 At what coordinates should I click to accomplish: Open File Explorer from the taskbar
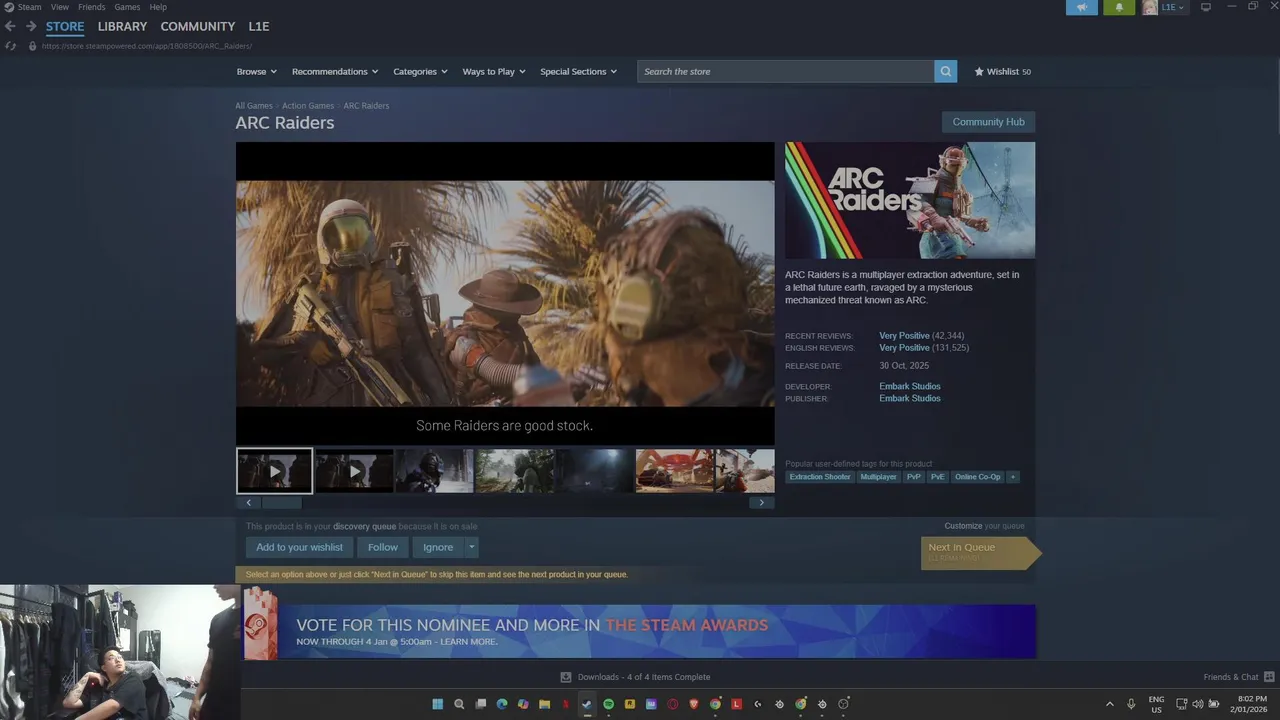click(x=544, y=704)
